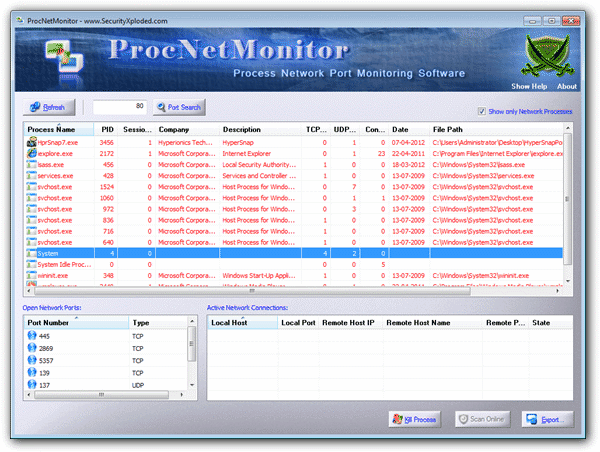Click icon of svchost.exe PID 972
Screen dimensions: 600x452
pyautogui.click(x=32, y=209)
